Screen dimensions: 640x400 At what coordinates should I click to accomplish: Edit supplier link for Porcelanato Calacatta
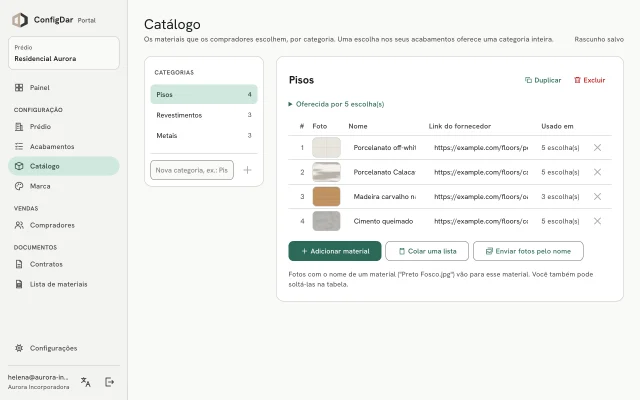(x=481, y=172)
